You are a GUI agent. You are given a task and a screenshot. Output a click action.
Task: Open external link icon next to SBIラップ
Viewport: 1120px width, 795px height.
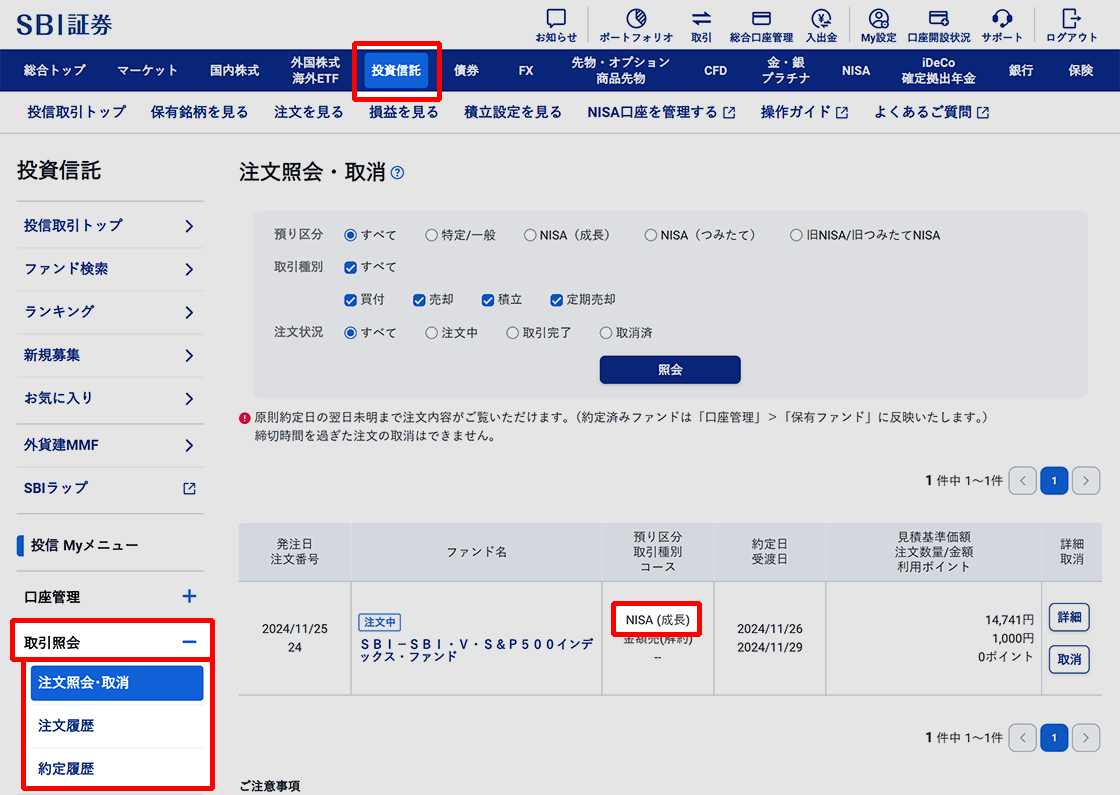pos(189,489)
